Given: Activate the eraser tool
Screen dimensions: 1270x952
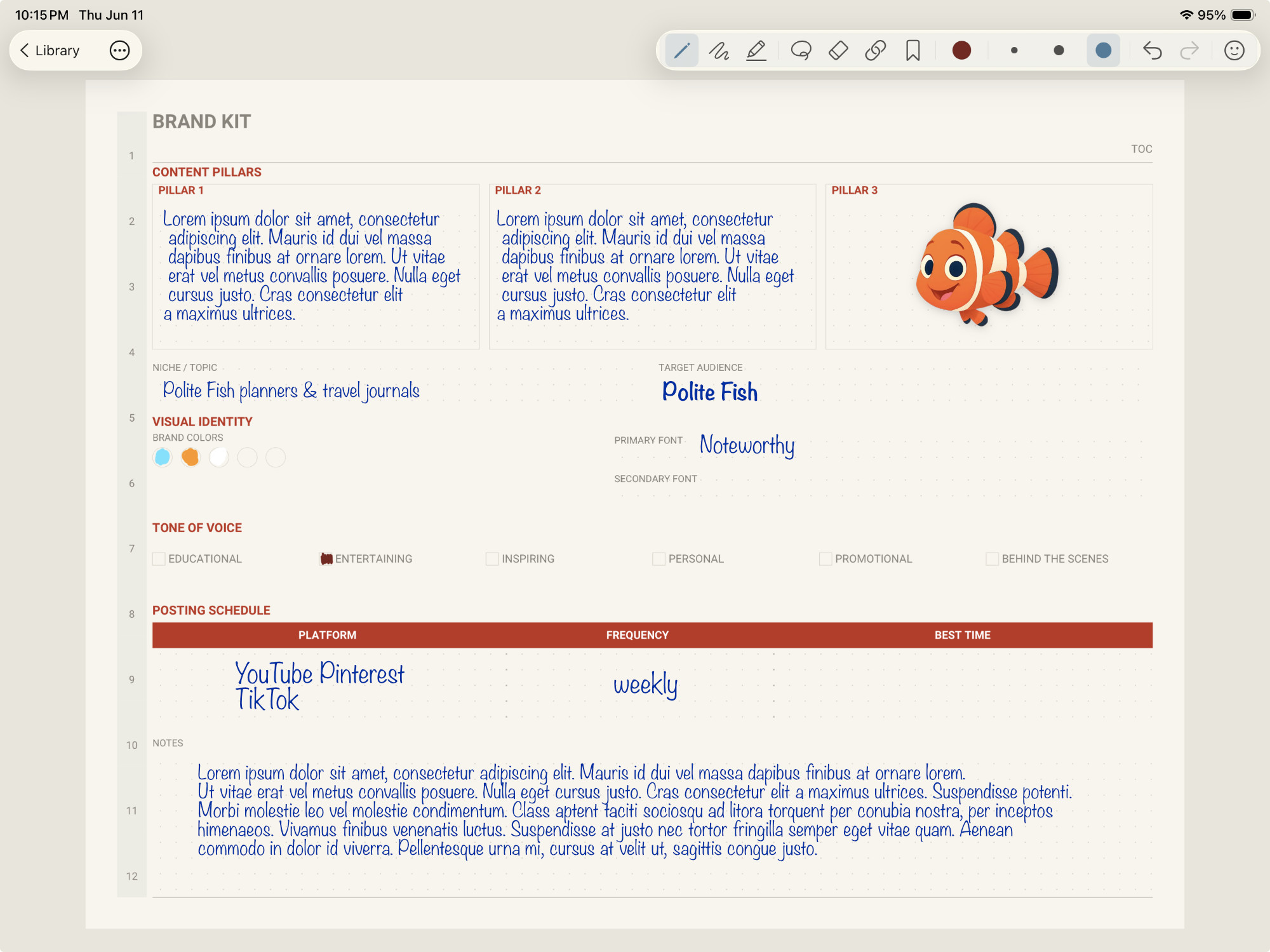Looking at the screenshot, I should click(x=838, y=50).
